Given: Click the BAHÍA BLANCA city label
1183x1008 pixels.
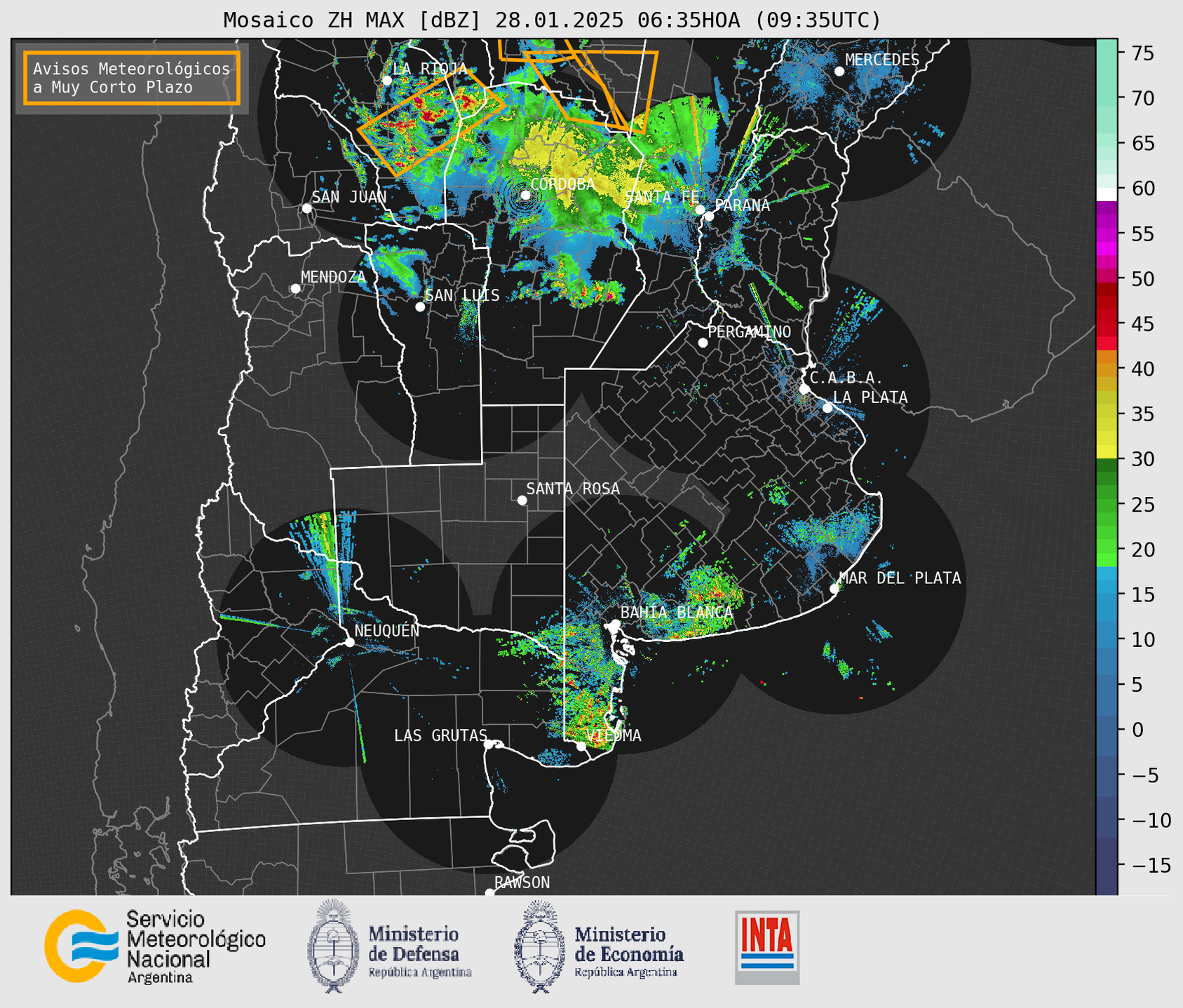Looking at the screenshot, I should pyautogui.click(x=677, y=613).
